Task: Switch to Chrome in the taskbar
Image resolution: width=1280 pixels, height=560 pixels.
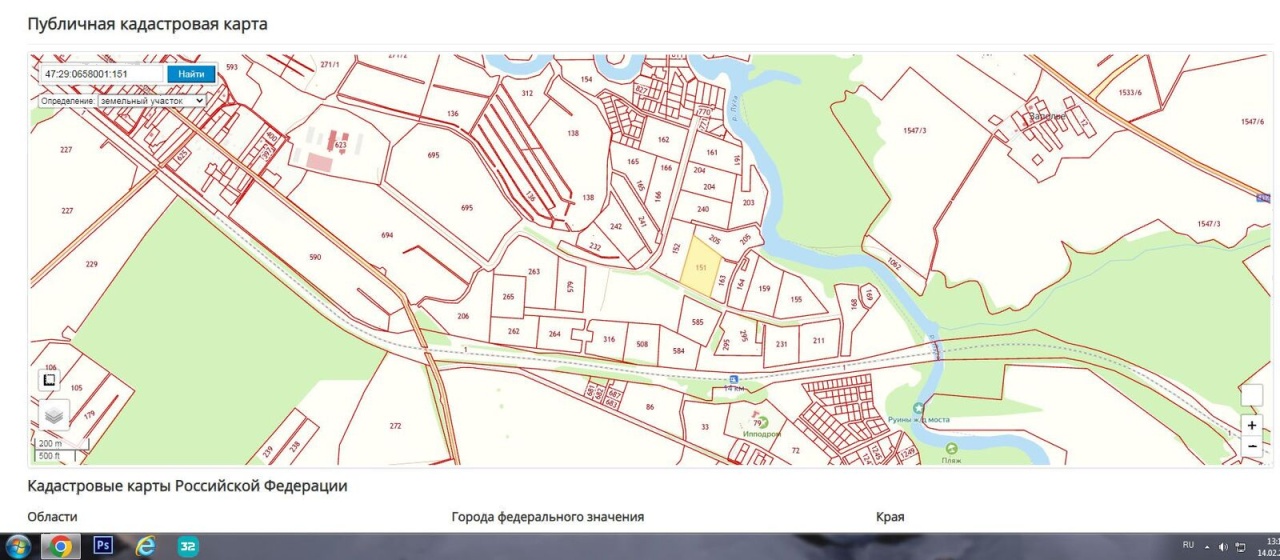Action: click(x=61, y=546)
